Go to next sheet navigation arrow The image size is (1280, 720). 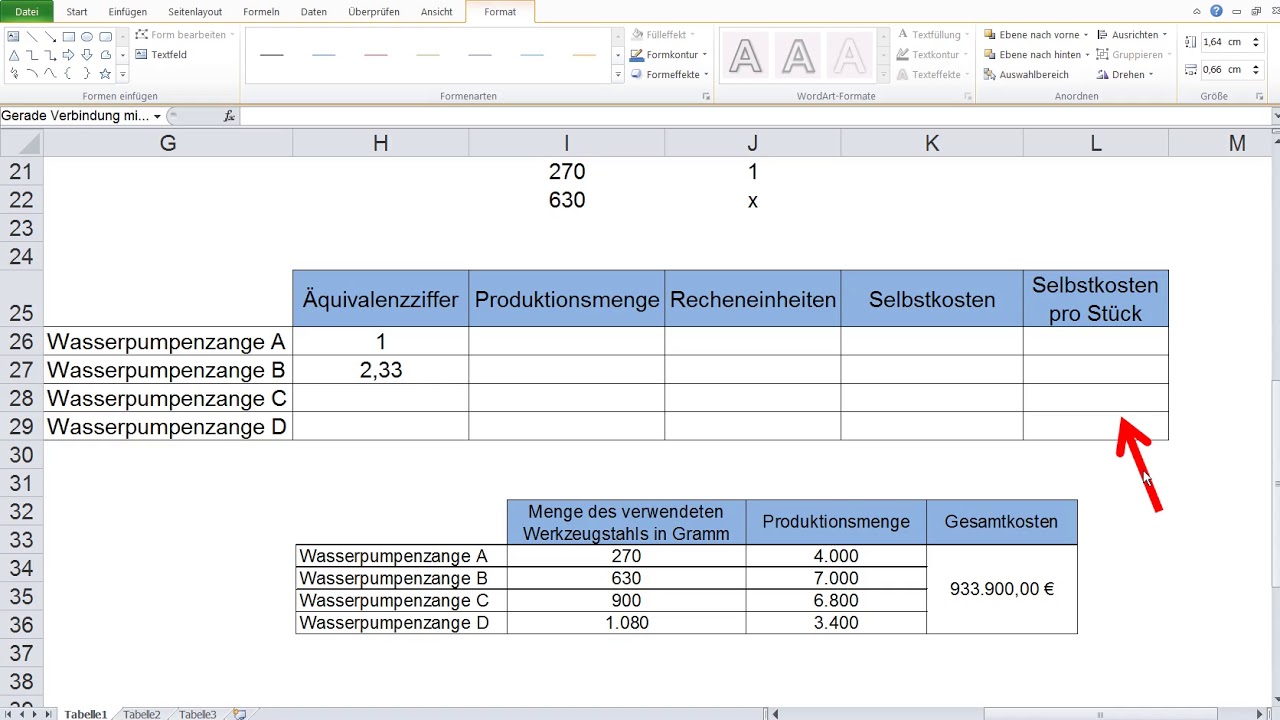[35, 714]
